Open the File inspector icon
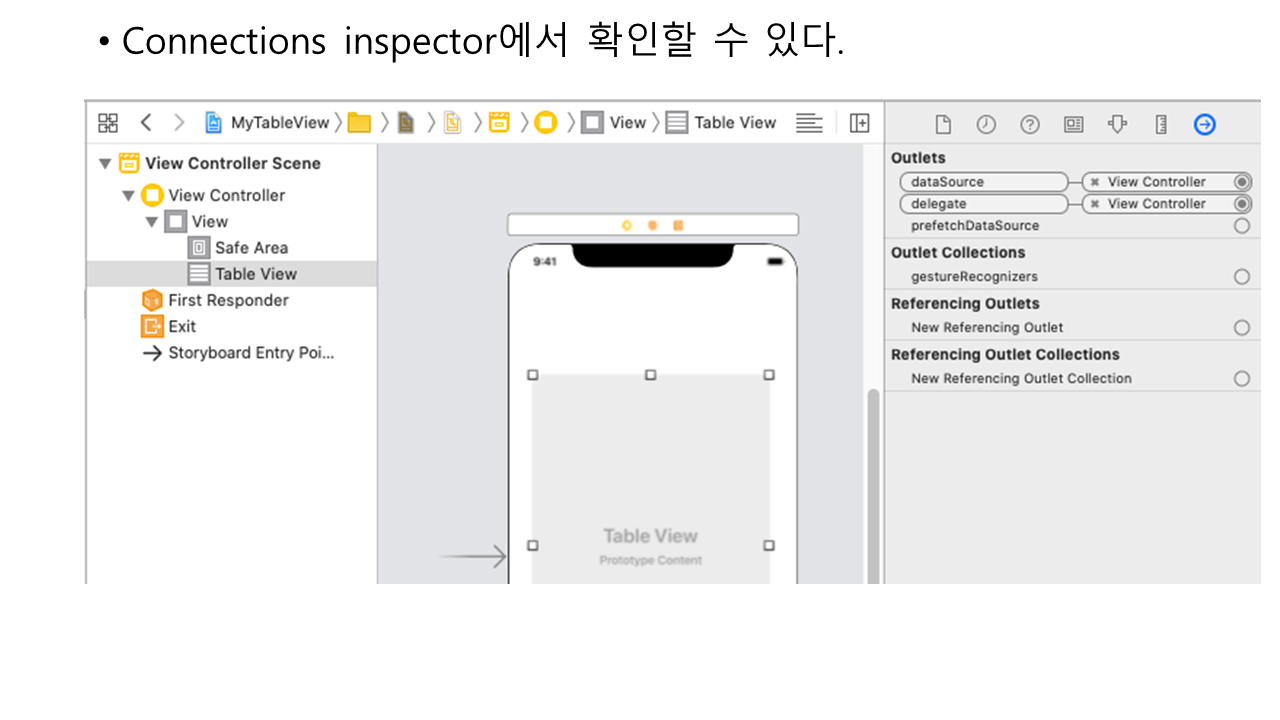Image resolution: width=1280 pixels, height=720 pixels. pos(942,124)
